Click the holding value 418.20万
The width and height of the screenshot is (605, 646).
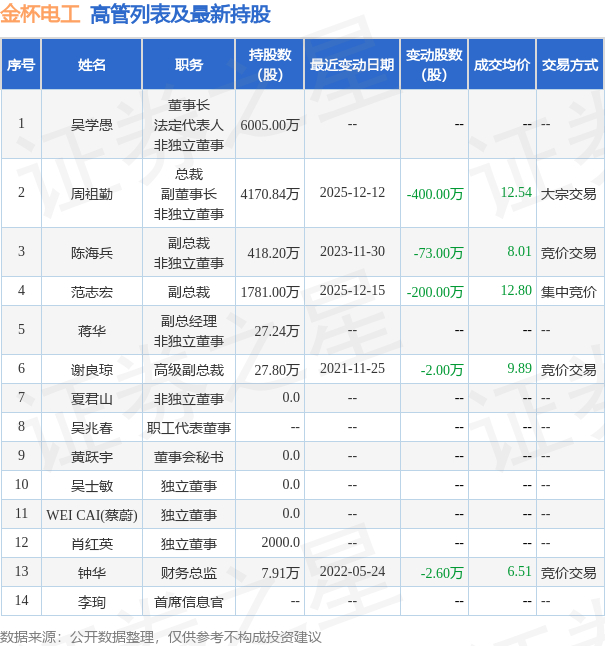[x=273, y=252]
